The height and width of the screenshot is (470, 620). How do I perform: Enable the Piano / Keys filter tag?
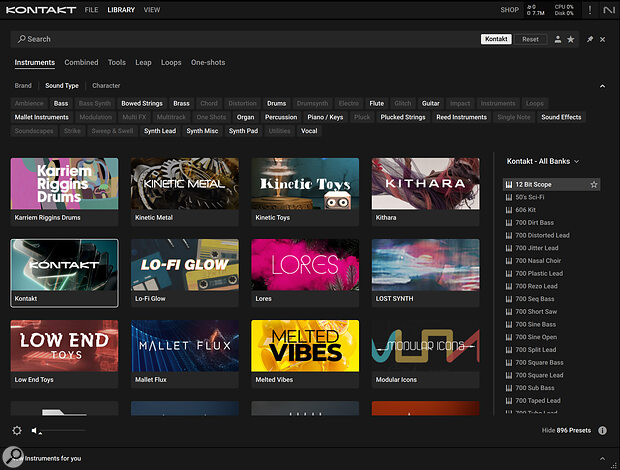[325, 117]
